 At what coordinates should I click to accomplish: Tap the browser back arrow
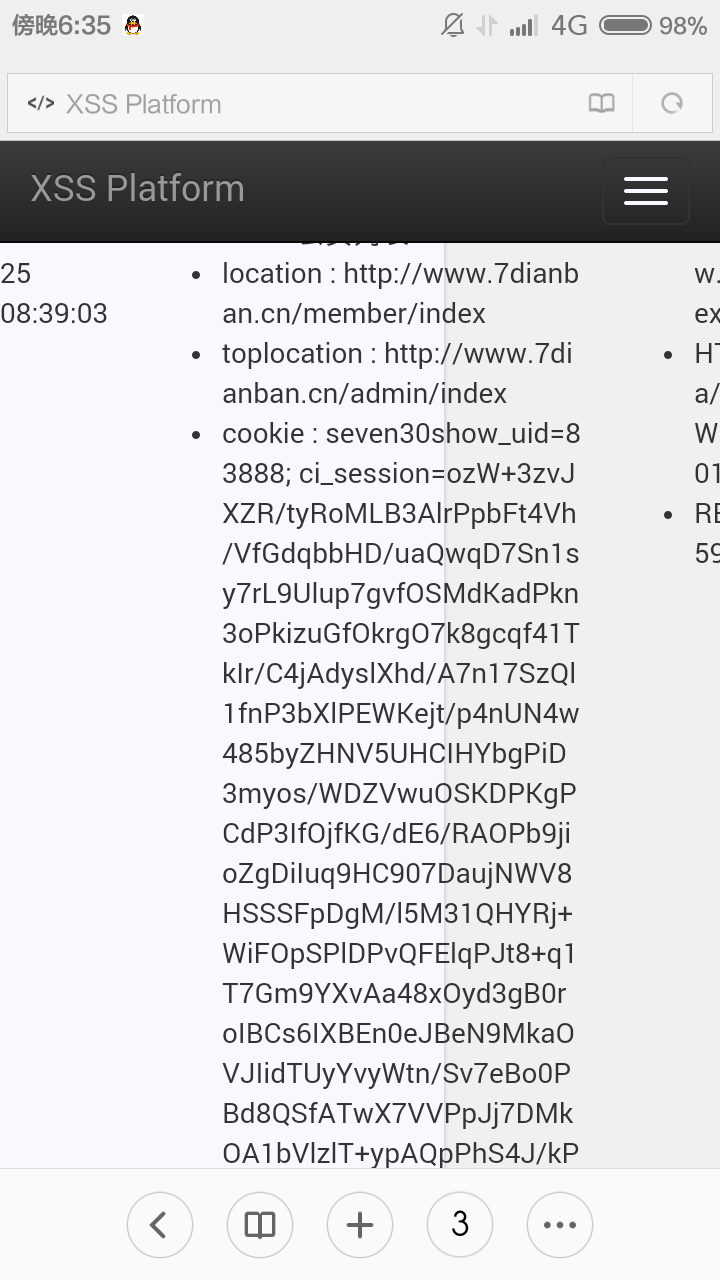(160, 1224)
